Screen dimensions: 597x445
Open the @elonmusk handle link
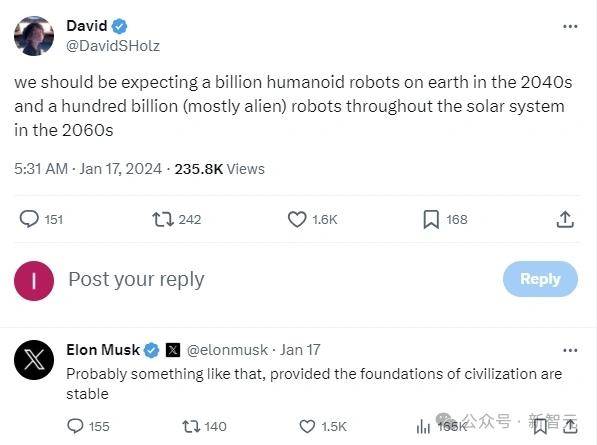(x=227, y=350)
